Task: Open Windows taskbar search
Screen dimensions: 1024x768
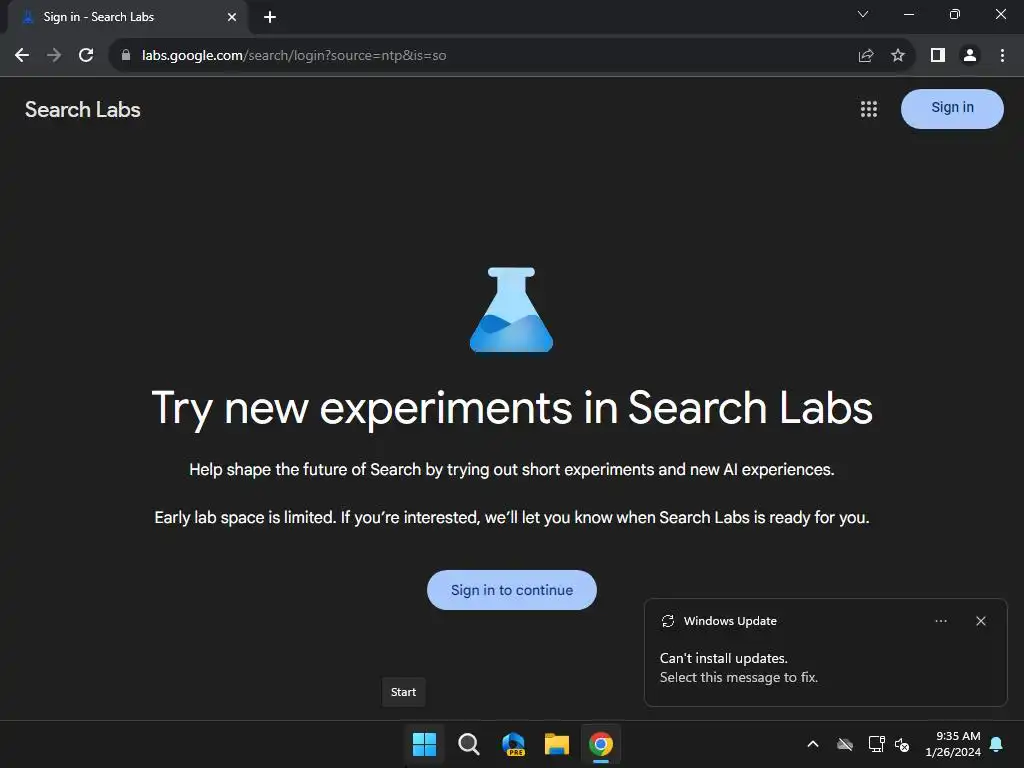Action: click(468, 744)
